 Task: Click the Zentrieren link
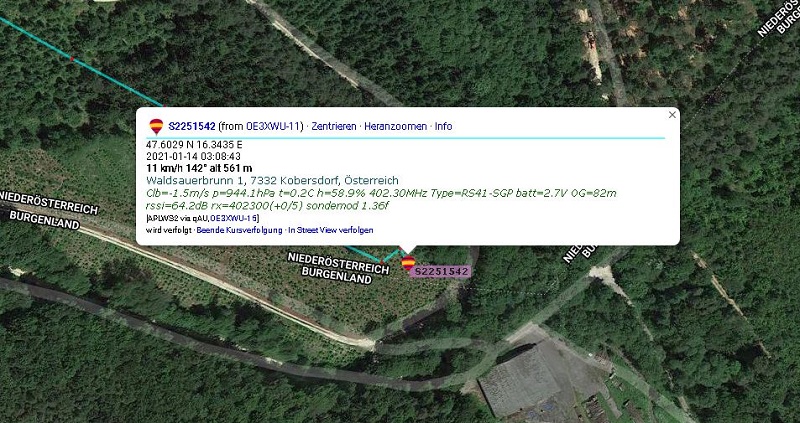tap(334, 126)
